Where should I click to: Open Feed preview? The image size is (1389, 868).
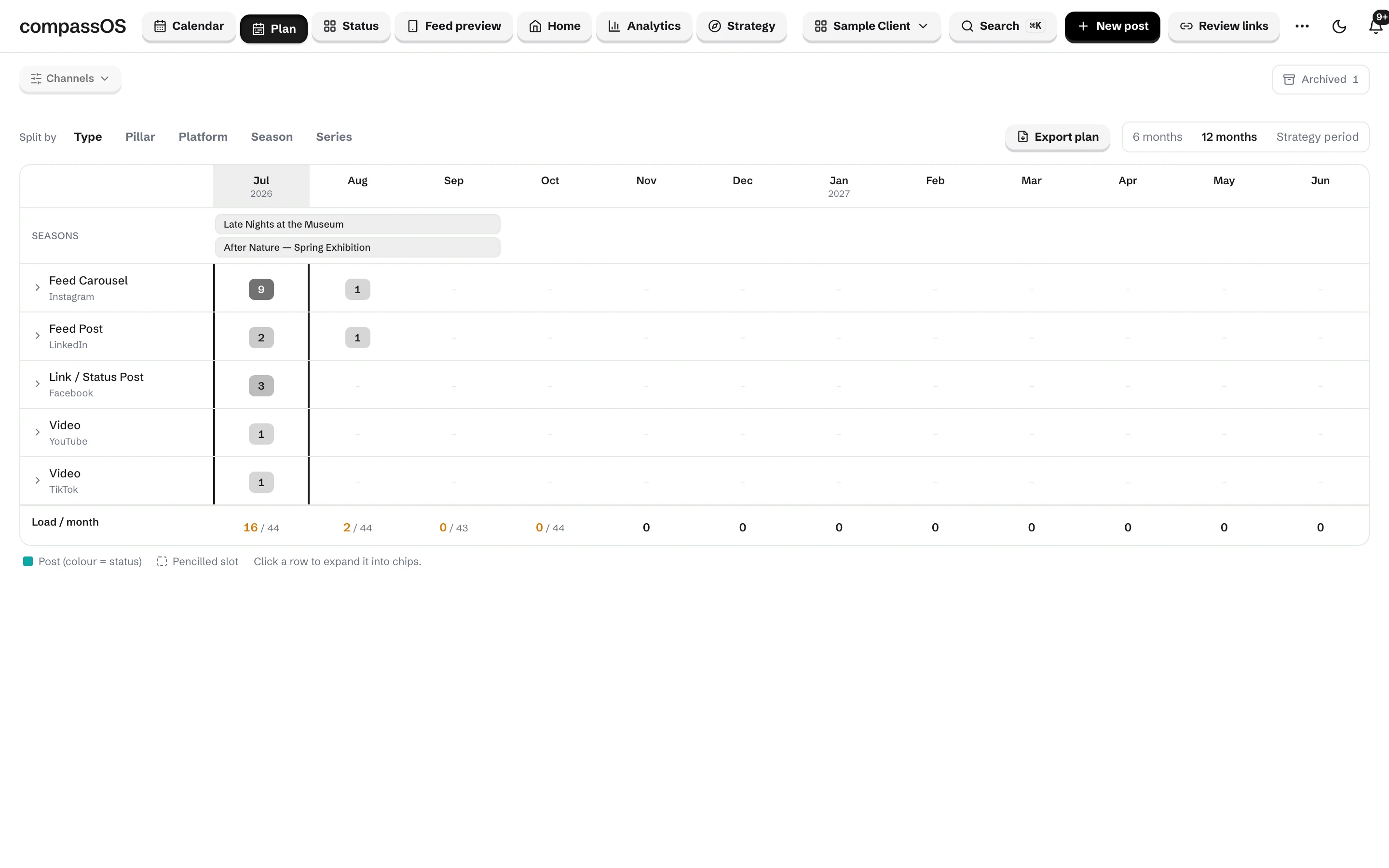[453, 27]
